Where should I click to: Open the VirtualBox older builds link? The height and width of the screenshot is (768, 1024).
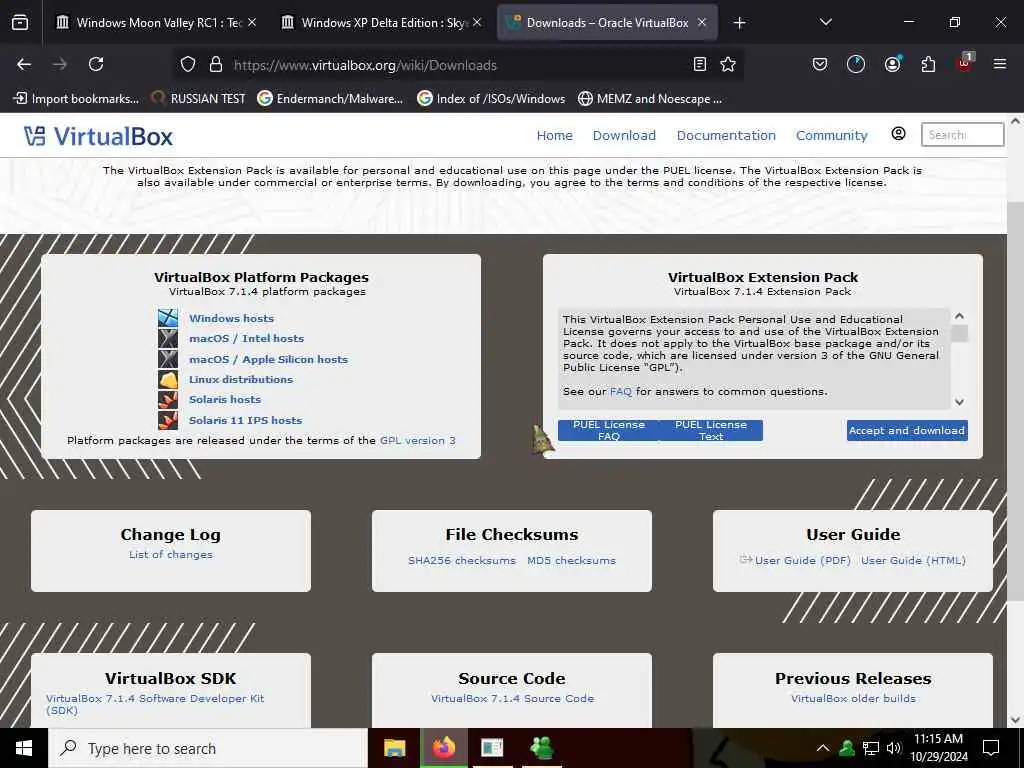click(x=853, y=698)
